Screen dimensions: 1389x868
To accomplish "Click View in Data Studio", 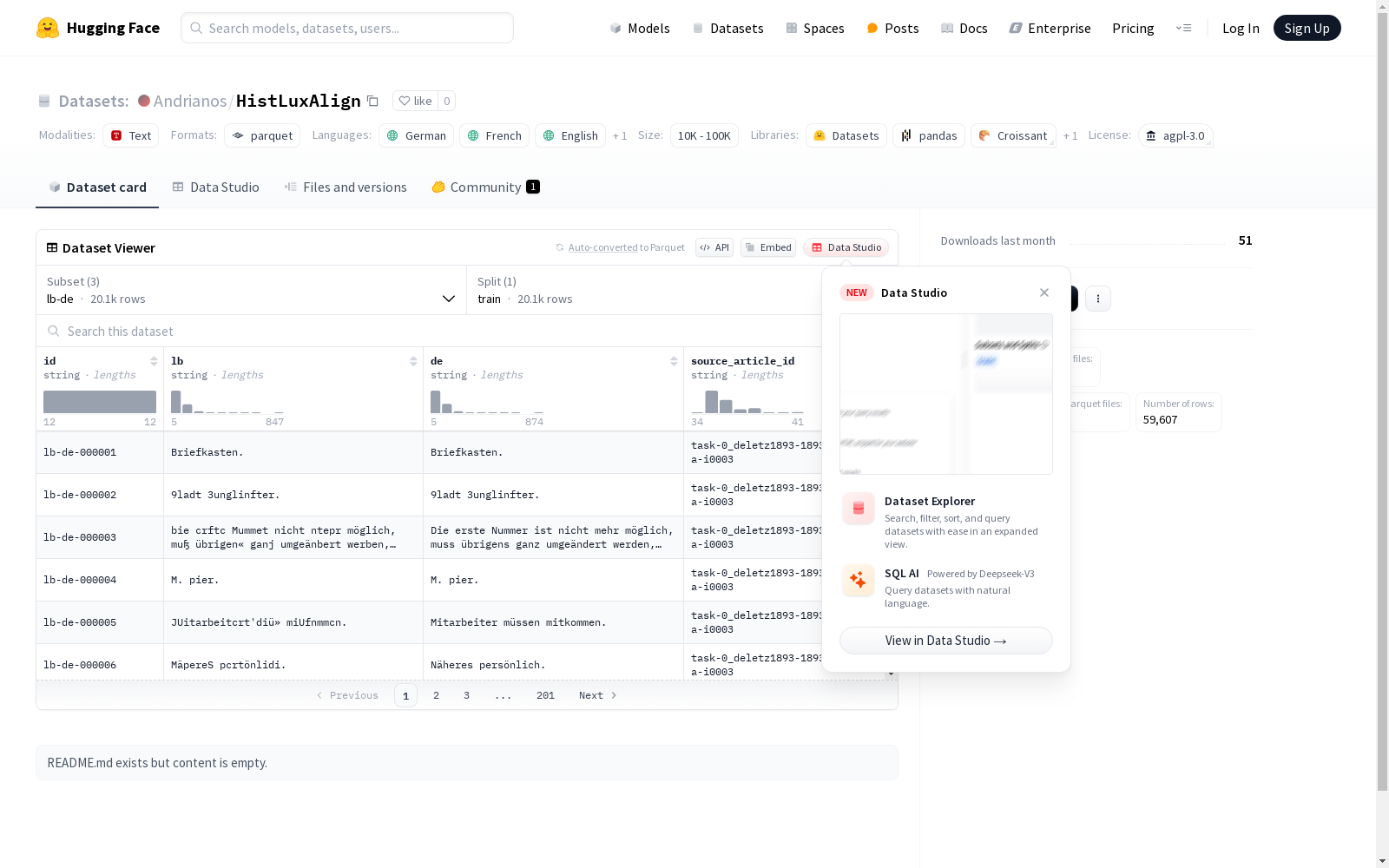I will coord(945,641).
